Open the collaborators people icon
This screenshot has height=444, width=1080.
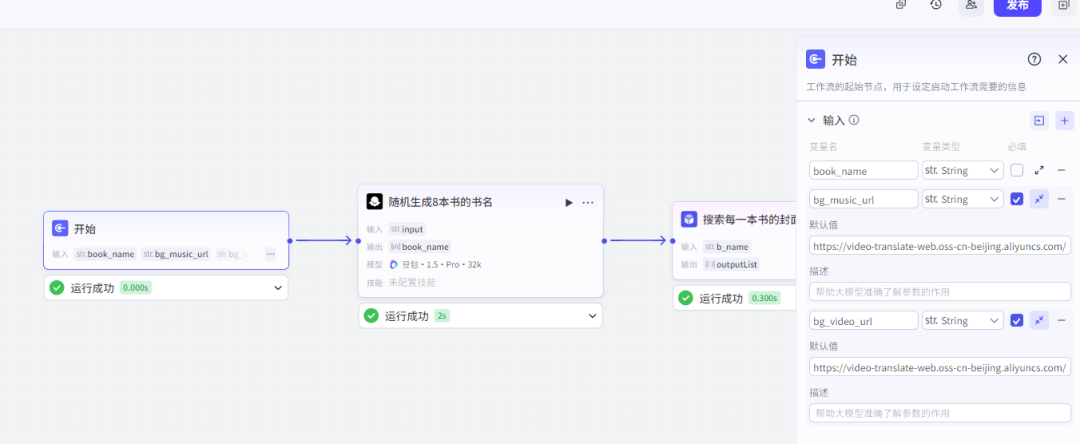click(971, 5)
